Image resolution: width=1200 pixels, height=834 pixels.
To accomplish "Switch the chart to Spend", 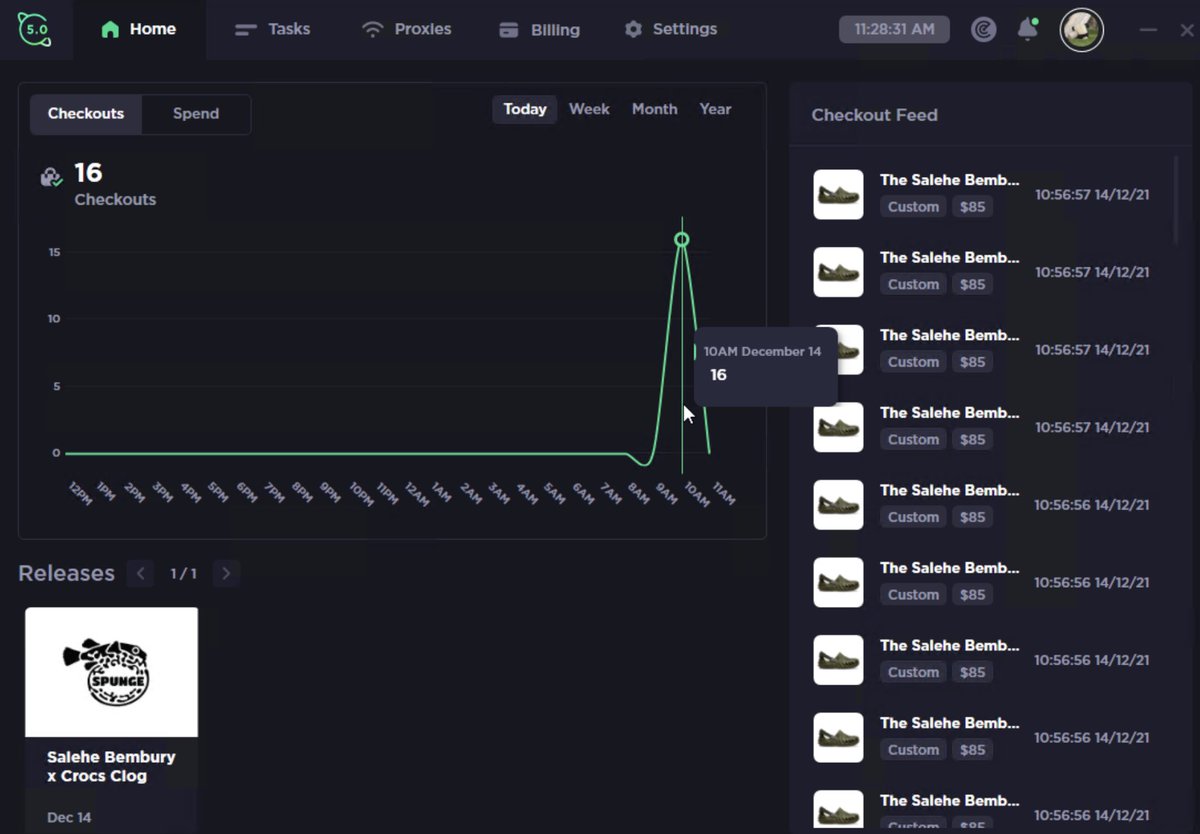I will tap(196, 114).
